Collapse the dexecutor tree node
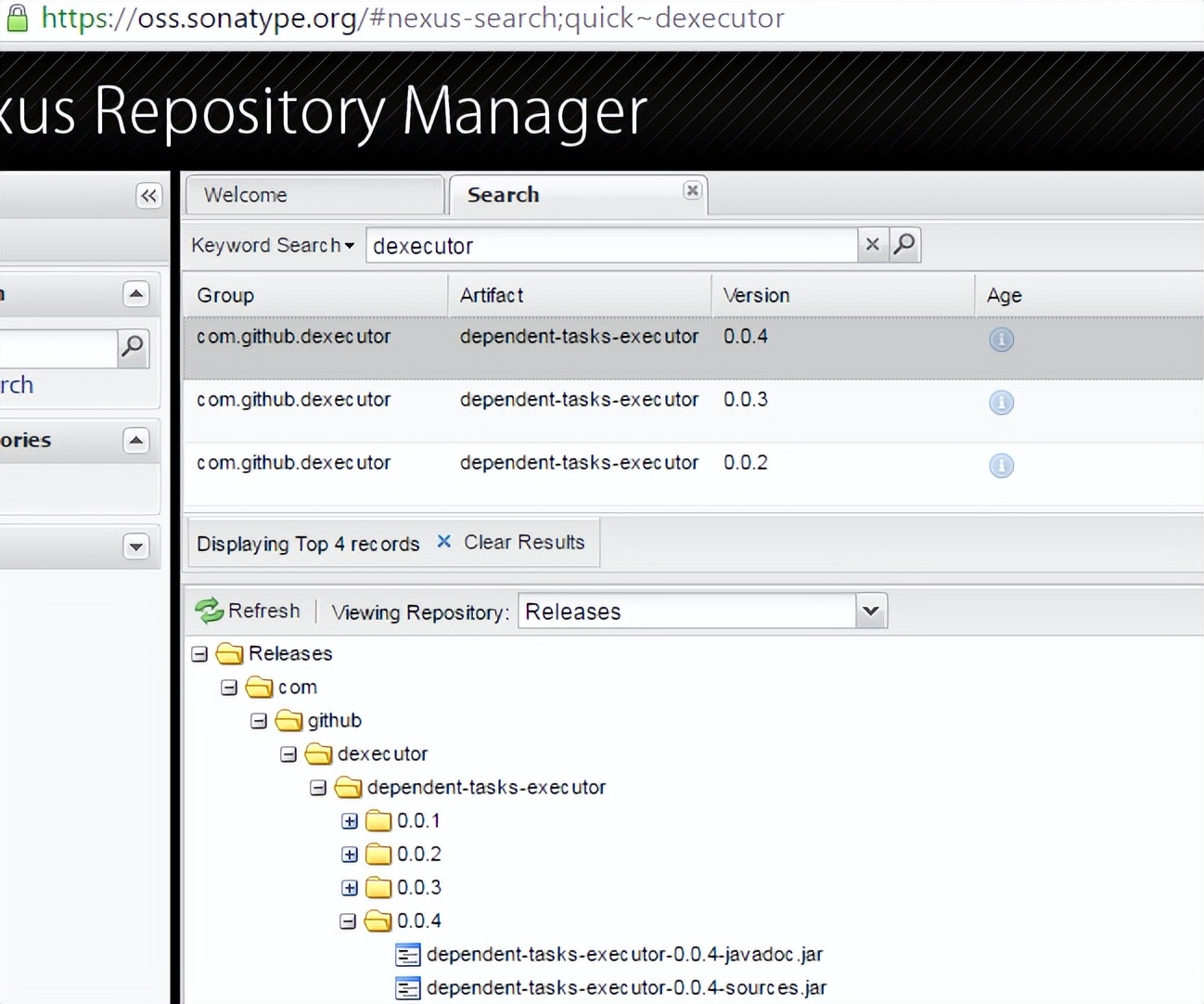 pyautogui.click(x=288, y=754)
